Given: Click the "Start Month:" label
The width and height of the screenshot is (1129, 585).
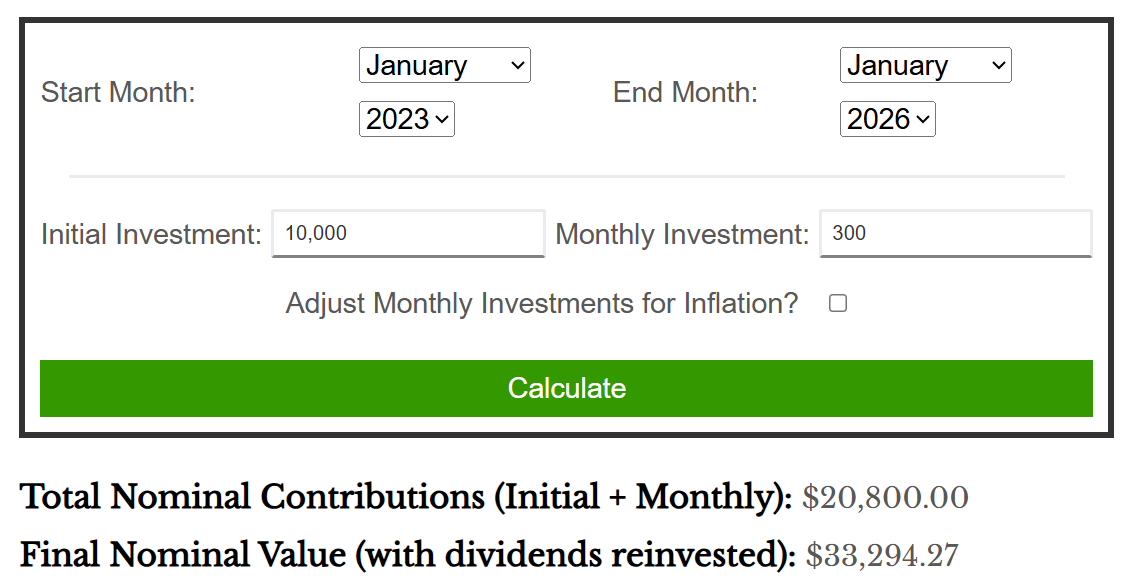Looking at the screenshot, I should [x=118, y=93].
